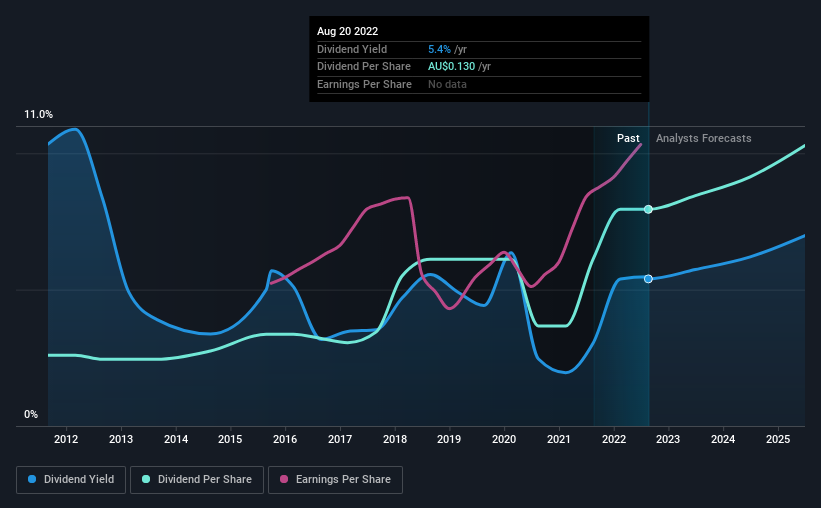Click the Past label on chart
The height and width of the screenshot is (508, 821).
(628, 138)
